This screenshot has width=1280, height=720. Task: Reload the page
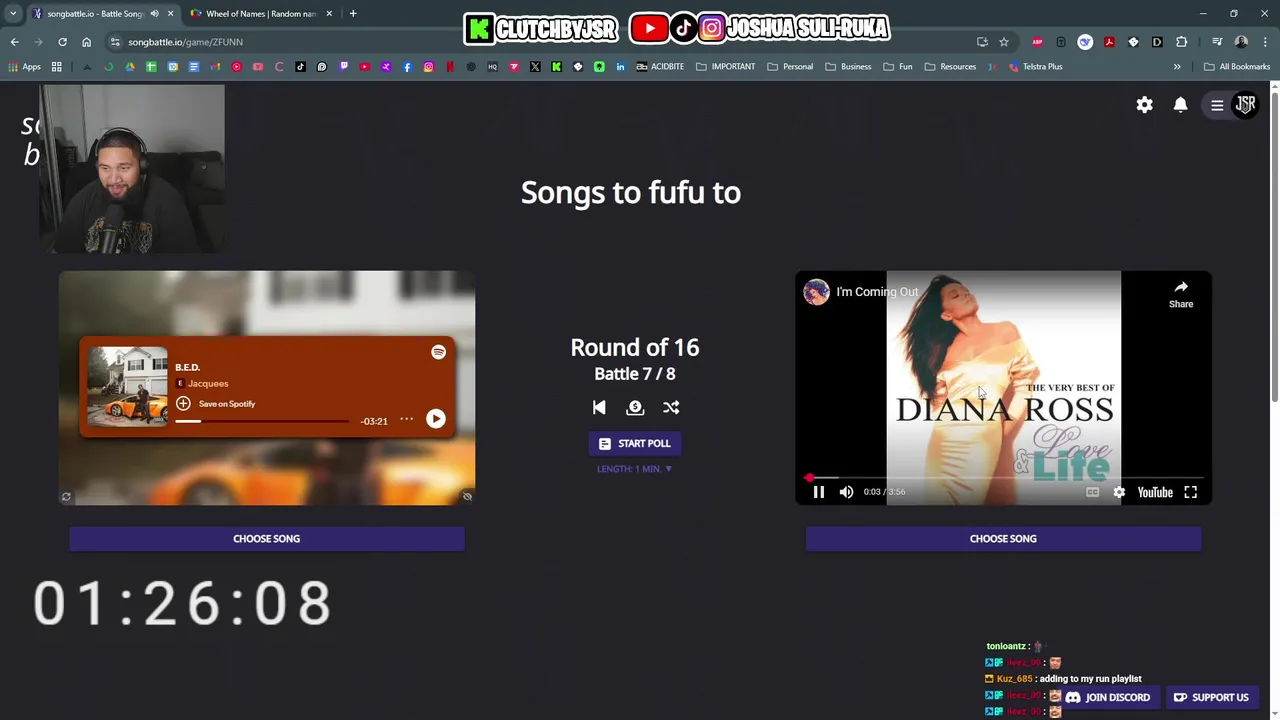(x=62, y=42)
